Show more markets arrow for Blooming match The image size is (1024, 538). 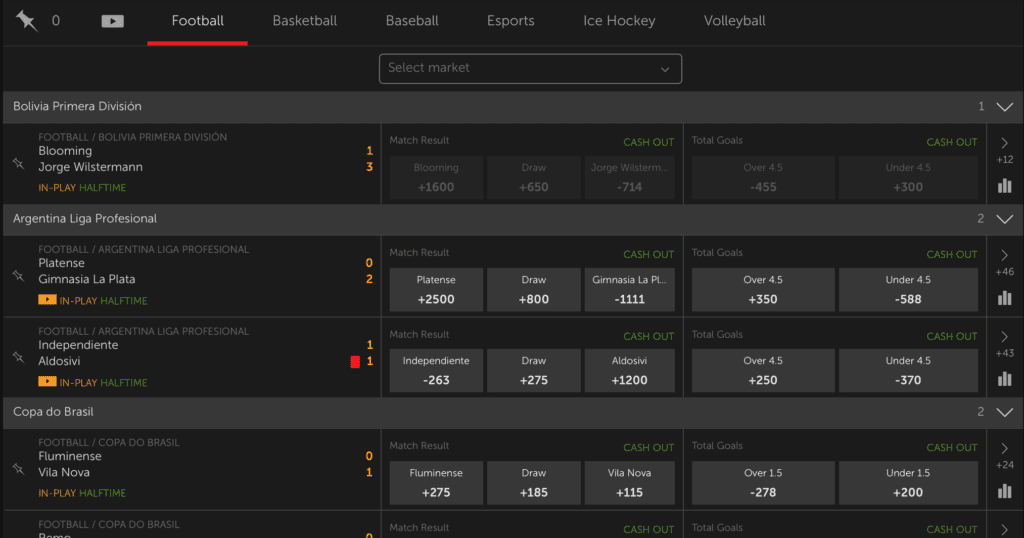tap(1004, 142)
